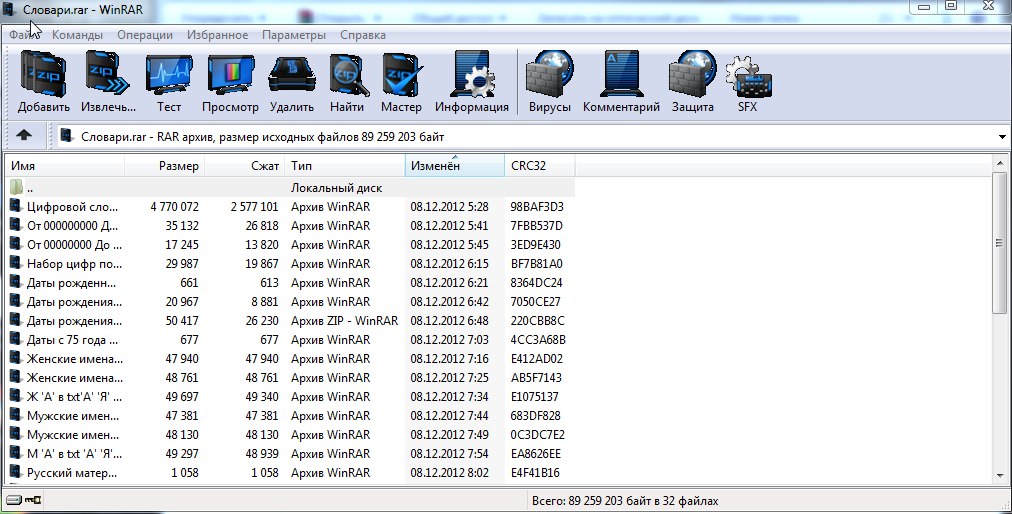Open the Параметры menu
This screenshot has width=1012, height=514.
click(293, 35)
